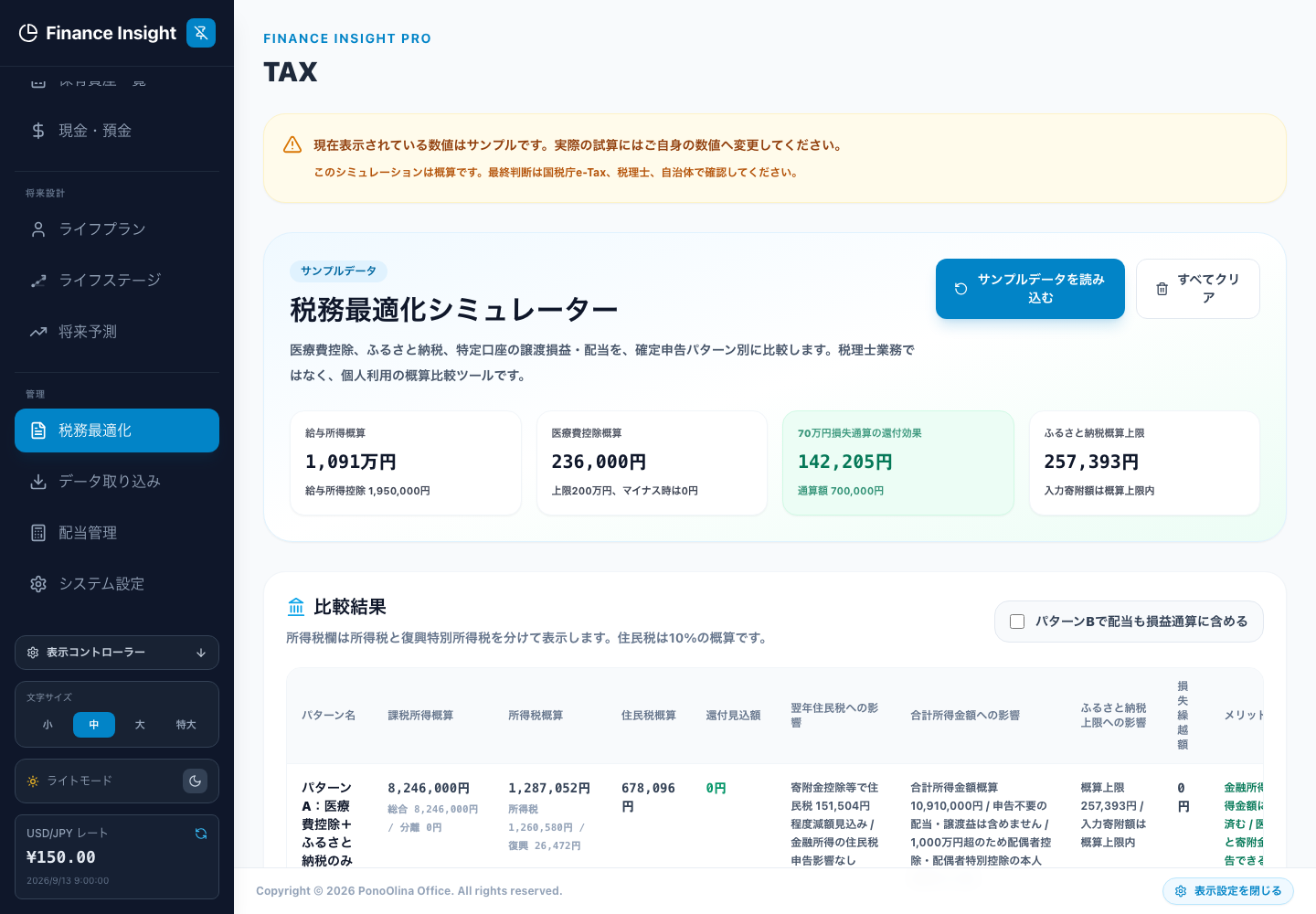Open システム設定 menu item
The width and height of the screenshot is (1316, 914).
click(117, 584)
